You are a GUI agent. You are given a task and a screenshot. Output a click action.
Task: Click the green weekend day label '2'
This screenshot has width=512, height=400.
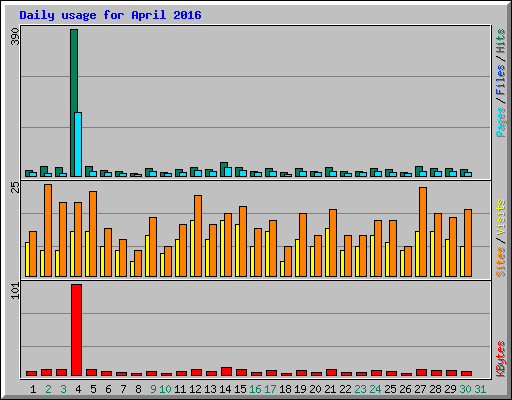click(48, 389)
